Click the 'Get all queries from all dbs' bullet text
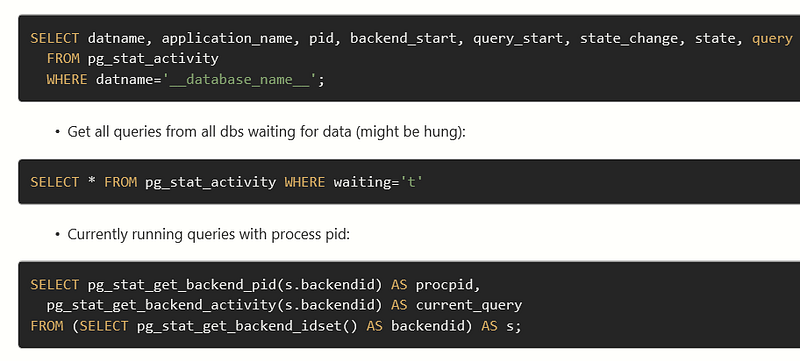The image size is (800, 361). click(x=266, y=132)
